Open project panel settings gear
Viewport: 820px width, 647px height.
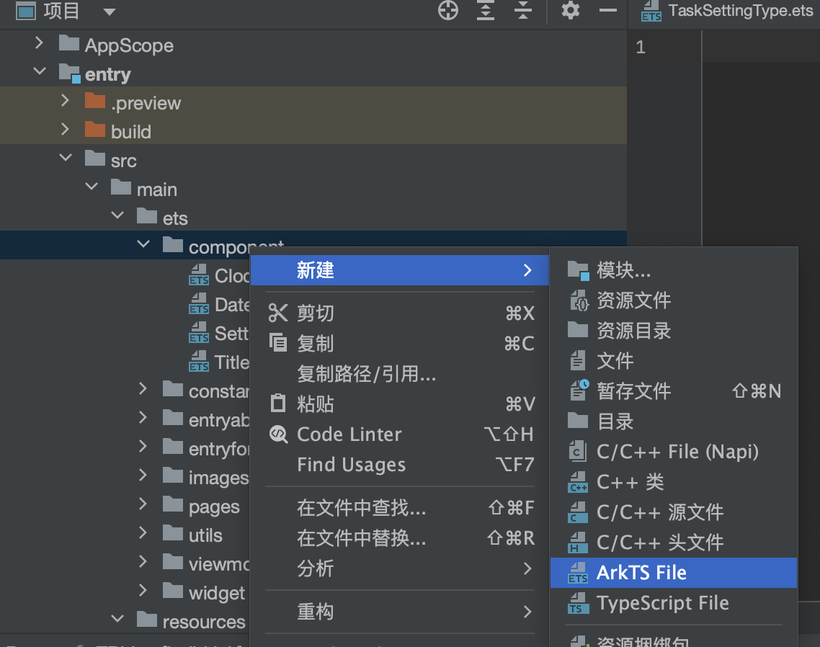point(570,11)
